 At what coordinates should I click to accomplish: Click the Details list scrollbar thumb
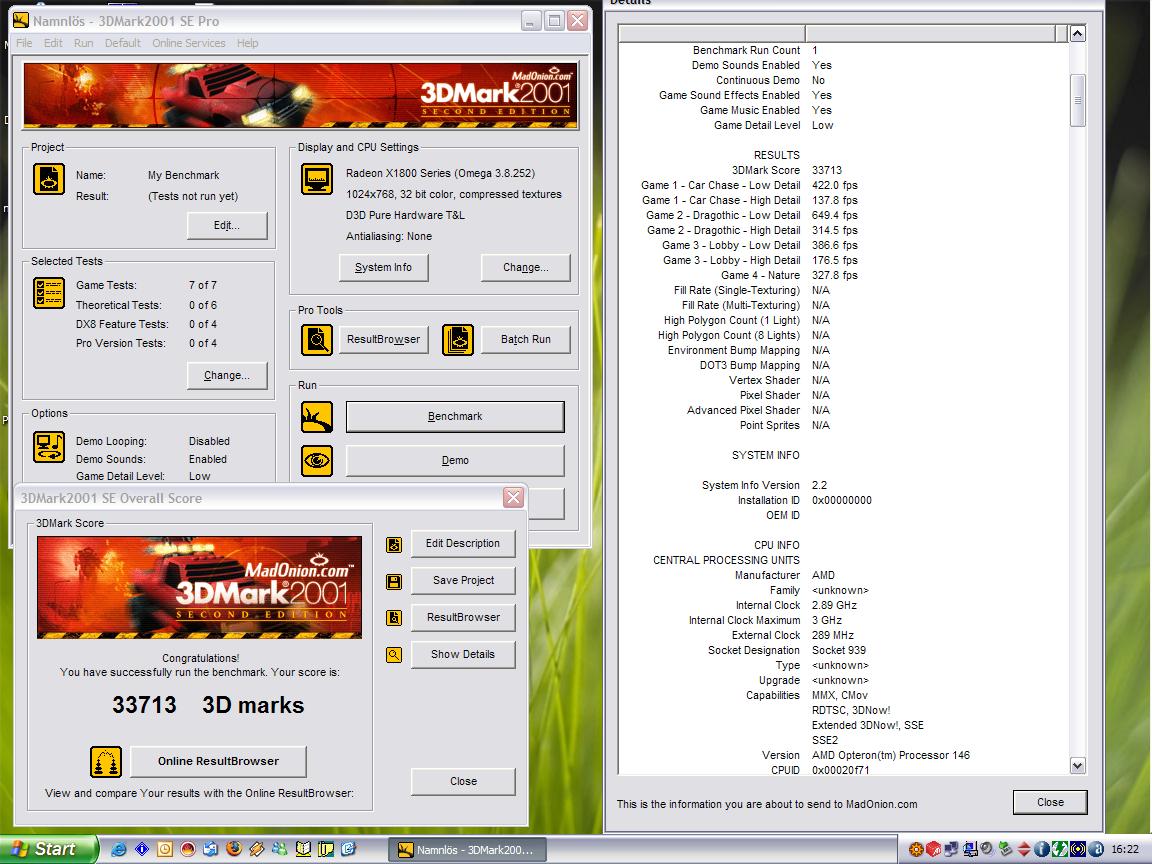1078,100
